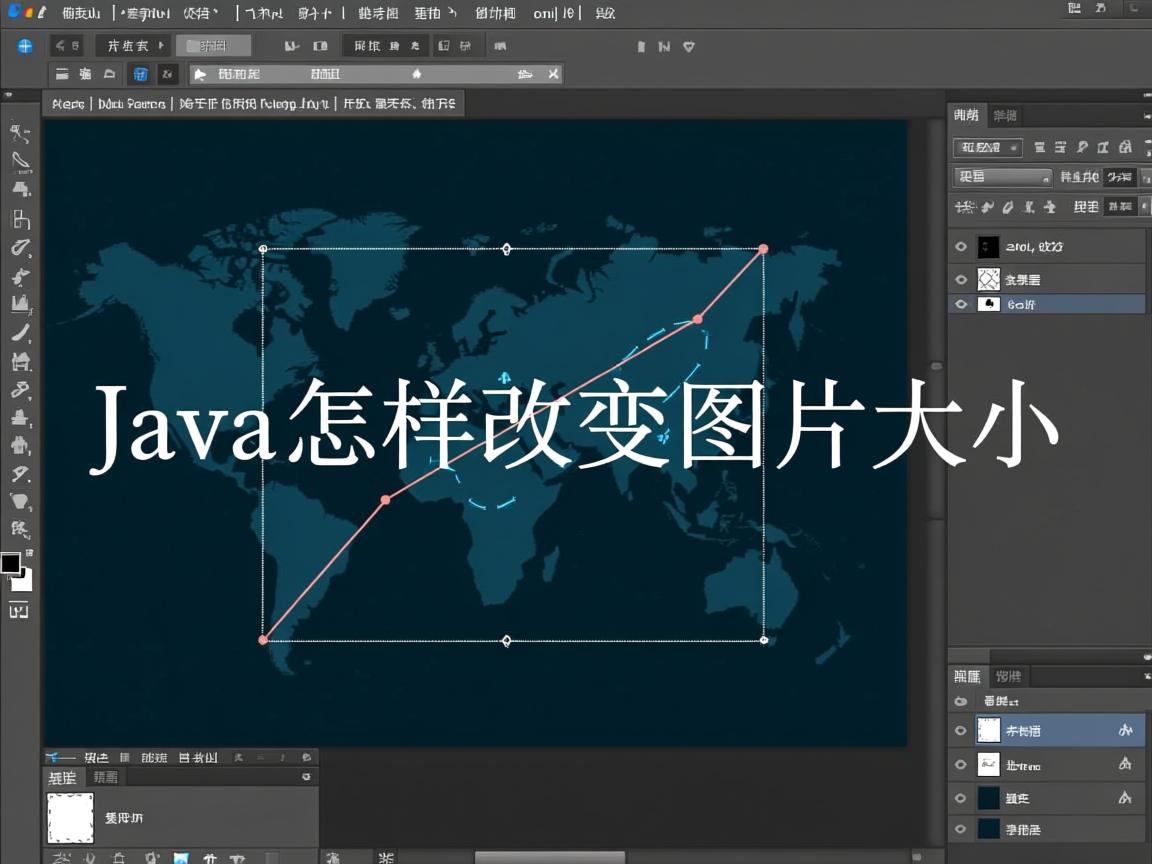
Task: Click the foreground color swatch in the toolbar
Action: click(x=12, y=565)
